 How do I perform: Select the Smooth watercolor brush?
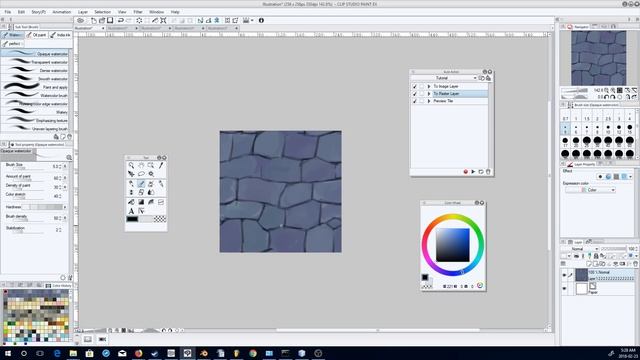(35, 79)
